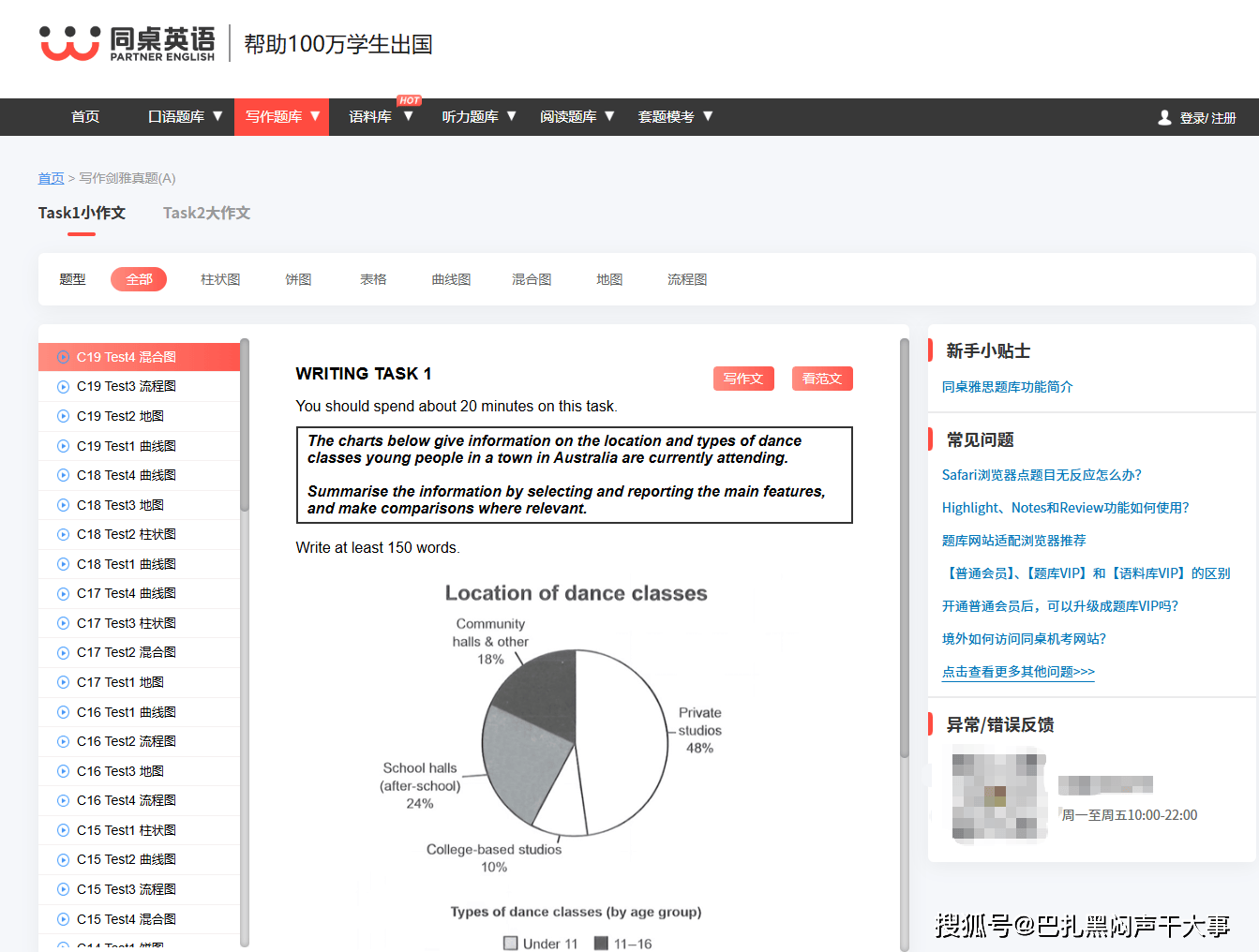Click the play icon beside C15 Test1 柱状图
1259x952 pixels.
[x=63, y=830]
